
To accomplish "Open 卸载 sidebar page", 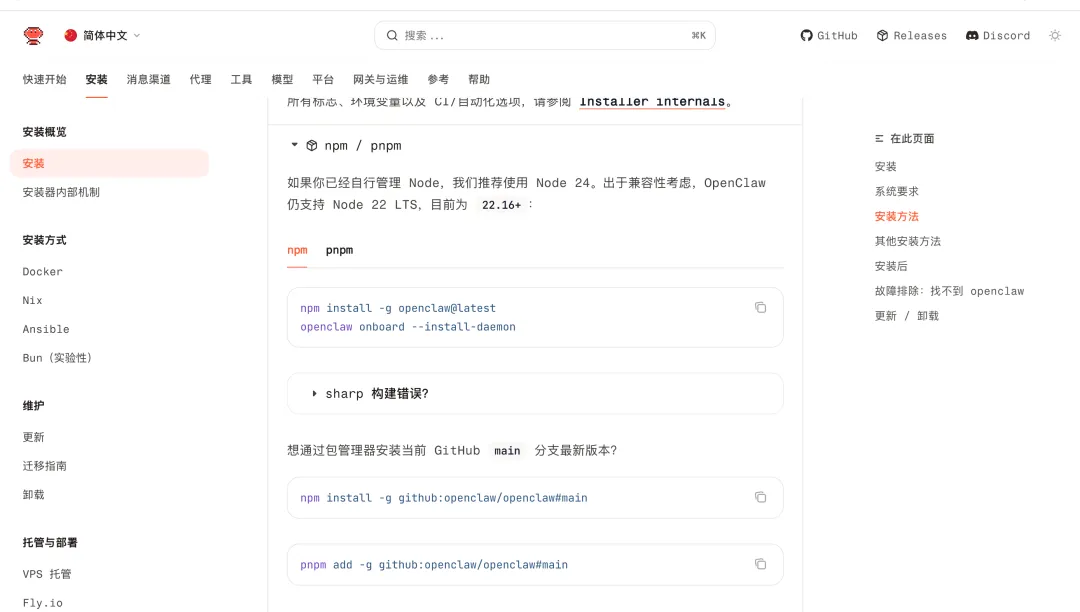I will [33, 495].
